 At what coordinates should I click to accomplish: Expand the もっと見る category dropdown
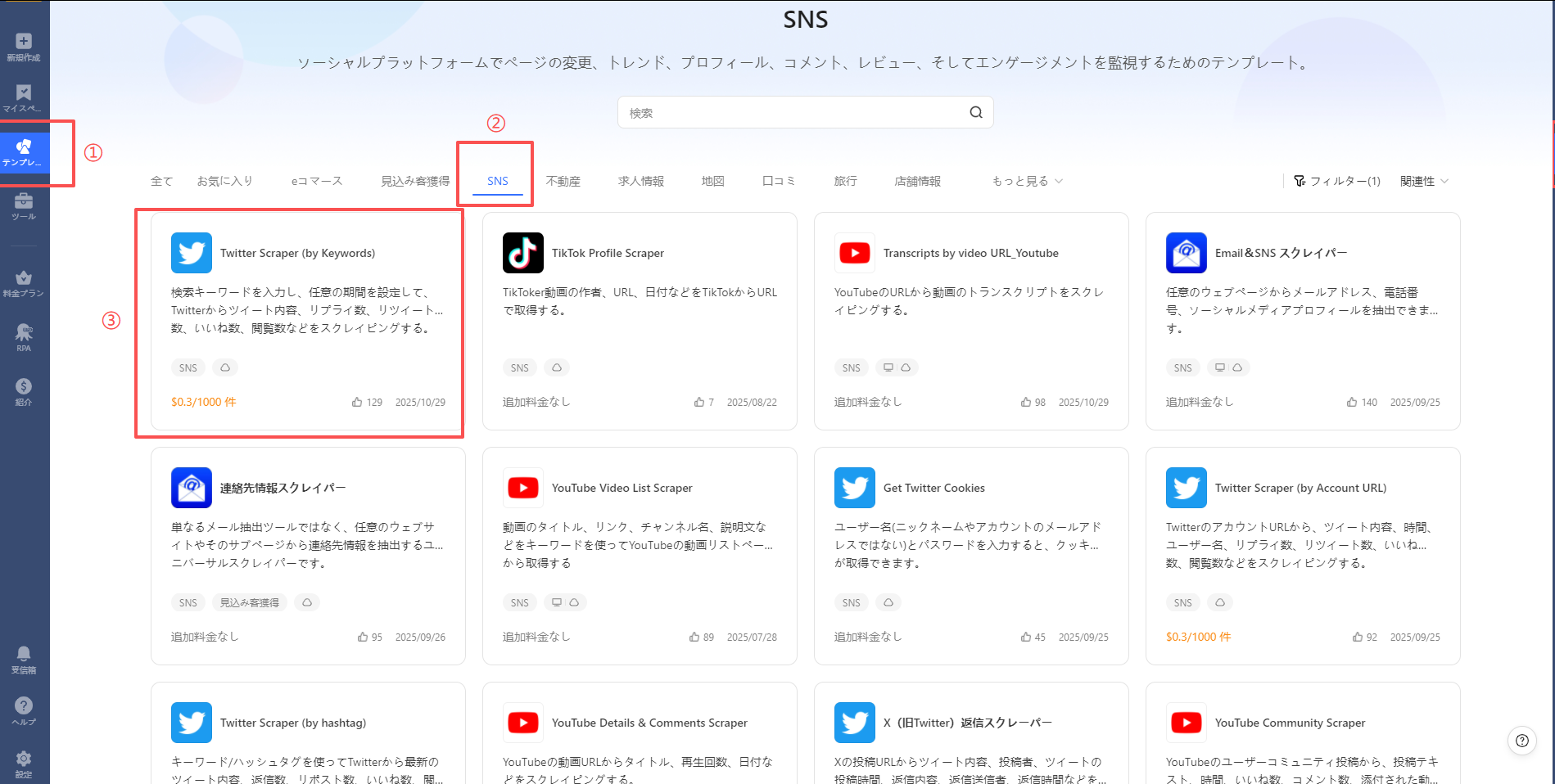1027,182
